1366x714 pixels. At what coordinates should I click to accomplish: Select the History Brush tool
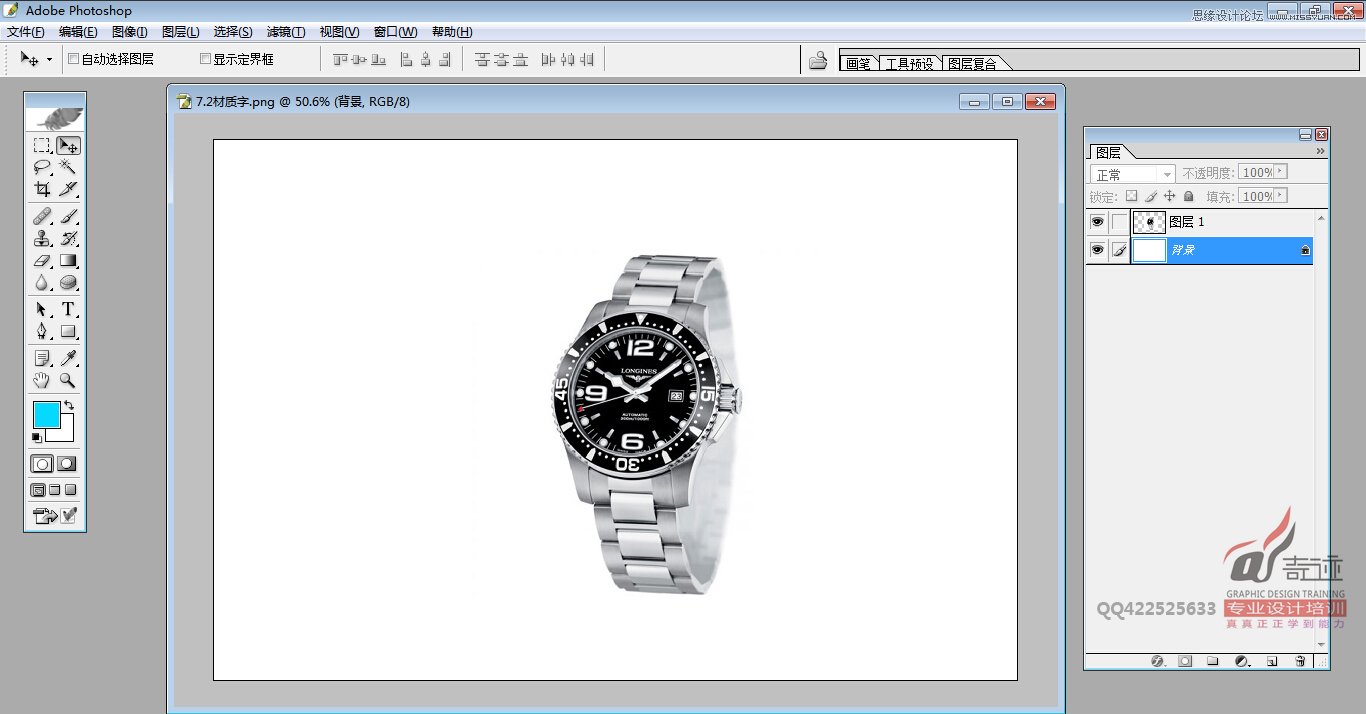(68, 238)
